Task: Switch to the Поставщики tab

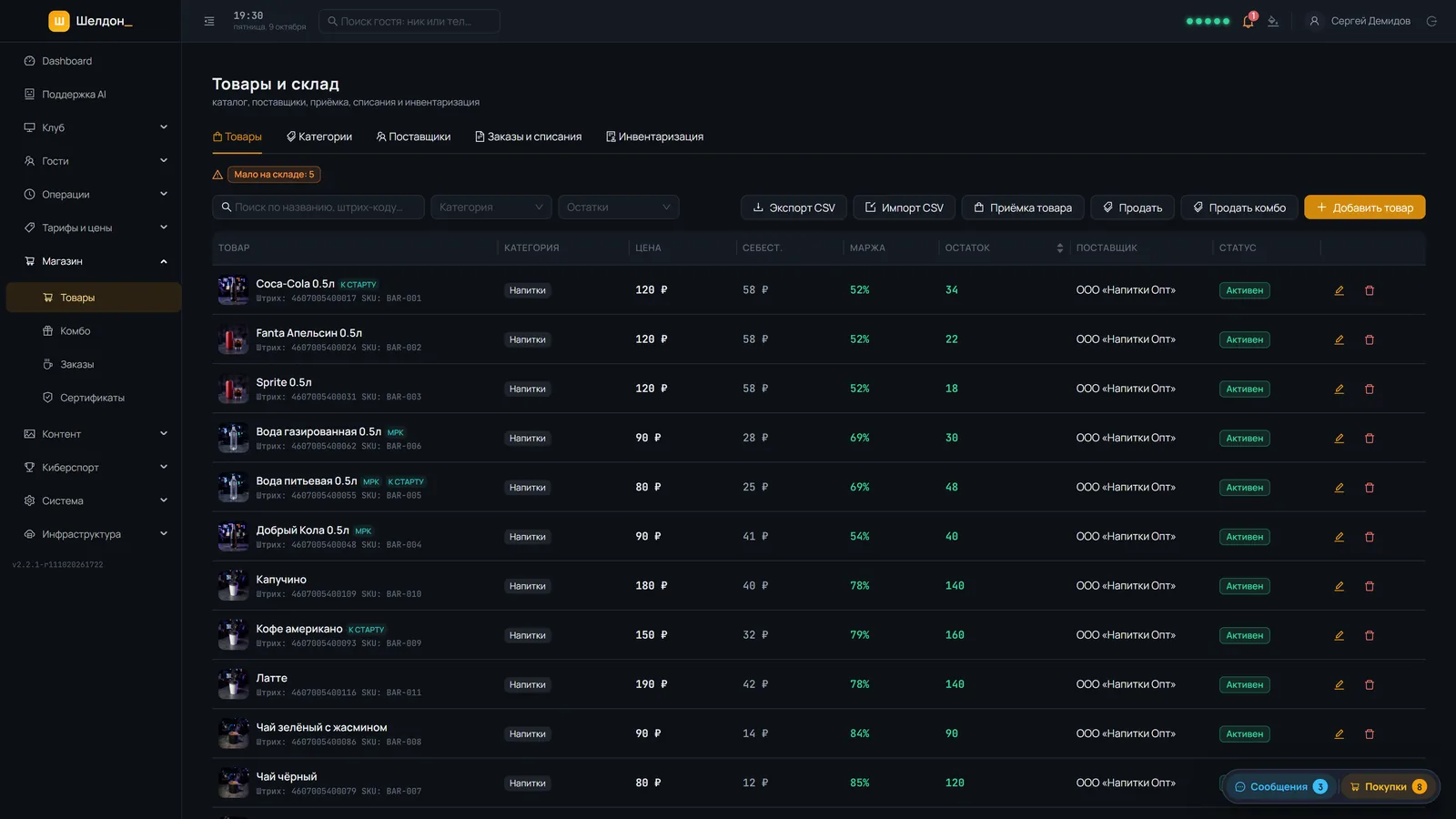Action: point(413,136)
